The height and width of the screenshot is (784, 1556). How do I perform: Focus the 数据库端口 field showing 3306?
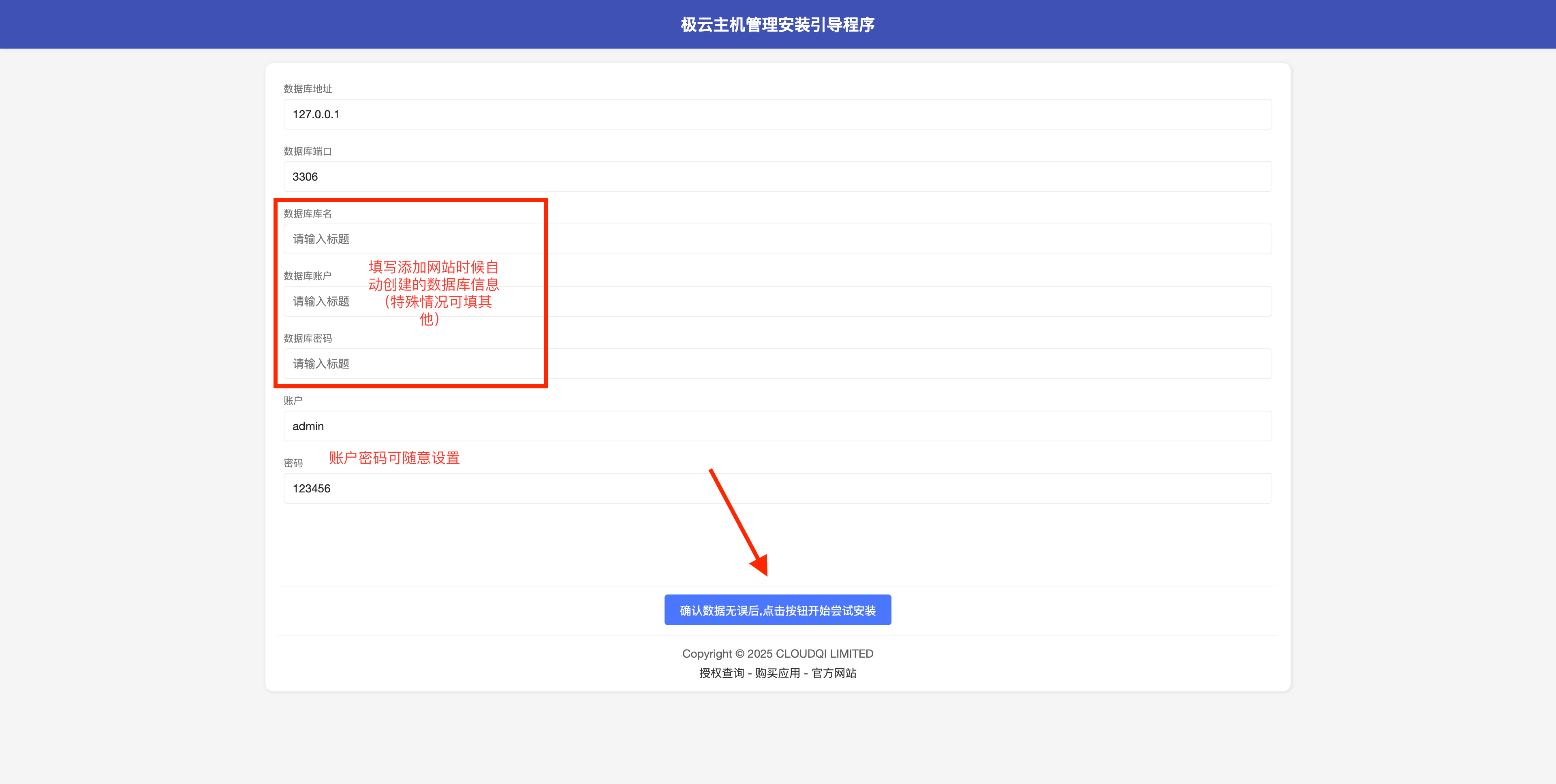click(778, 176)
